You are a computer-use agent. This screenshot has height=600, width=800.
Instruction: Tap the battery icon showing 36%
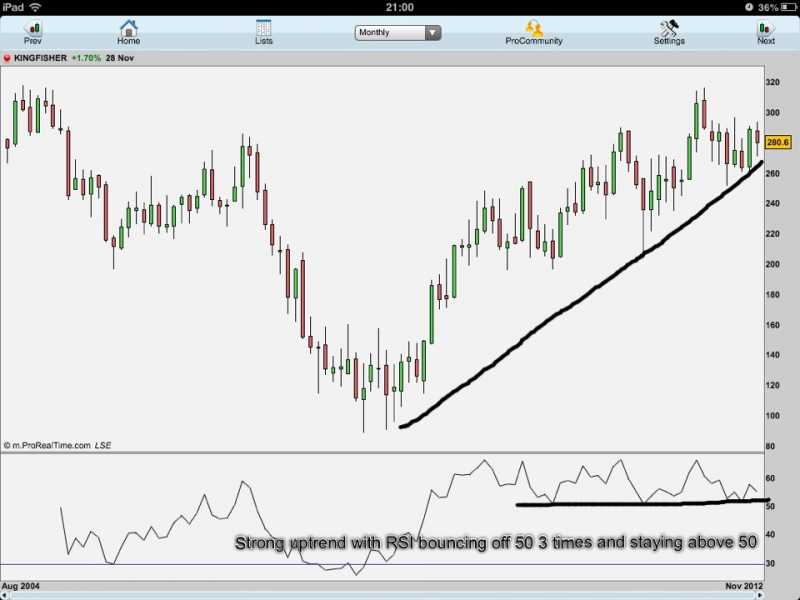point(785,7)
